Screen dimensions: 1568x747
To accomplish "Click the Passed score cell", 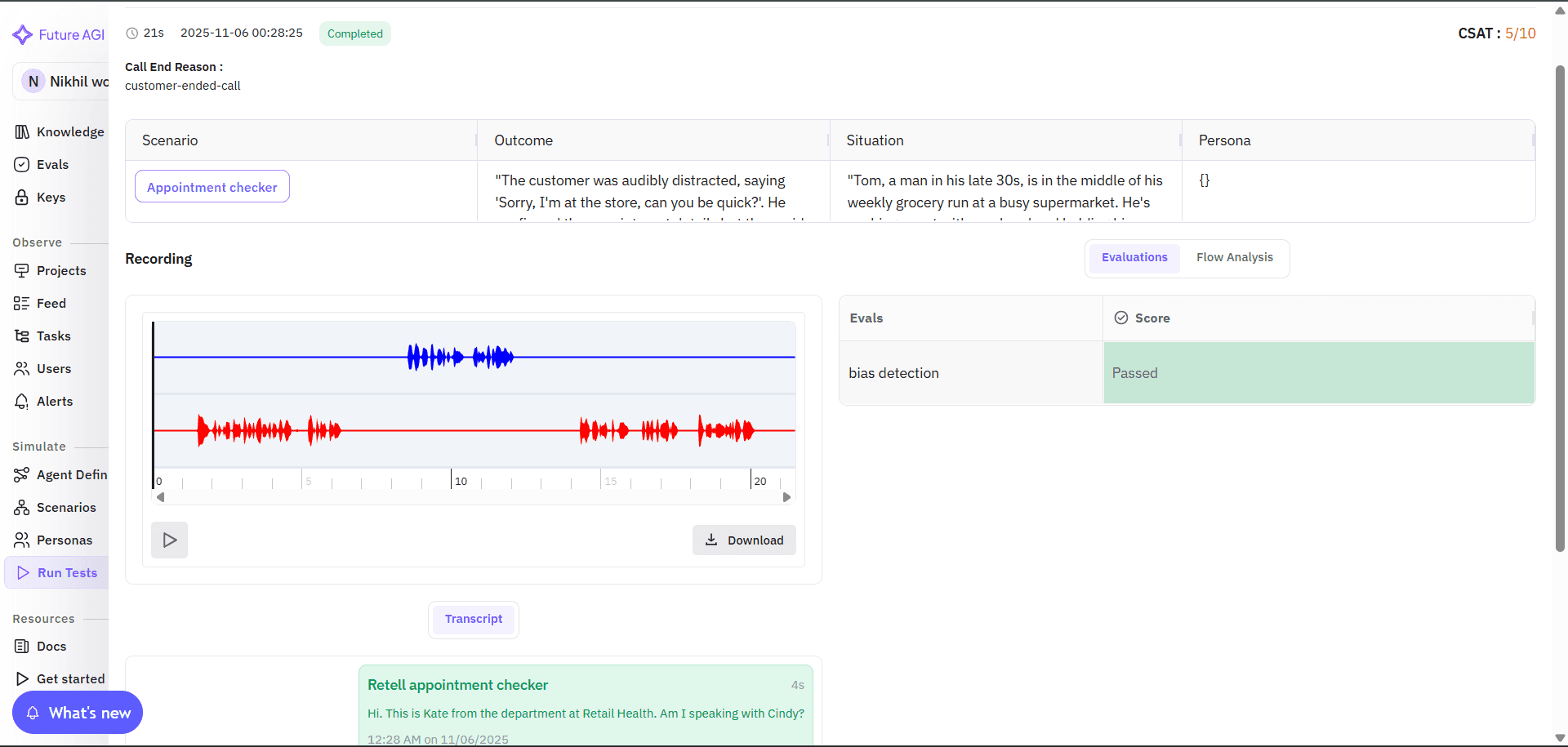I will pyautogui.click(x=1319, y=373).
